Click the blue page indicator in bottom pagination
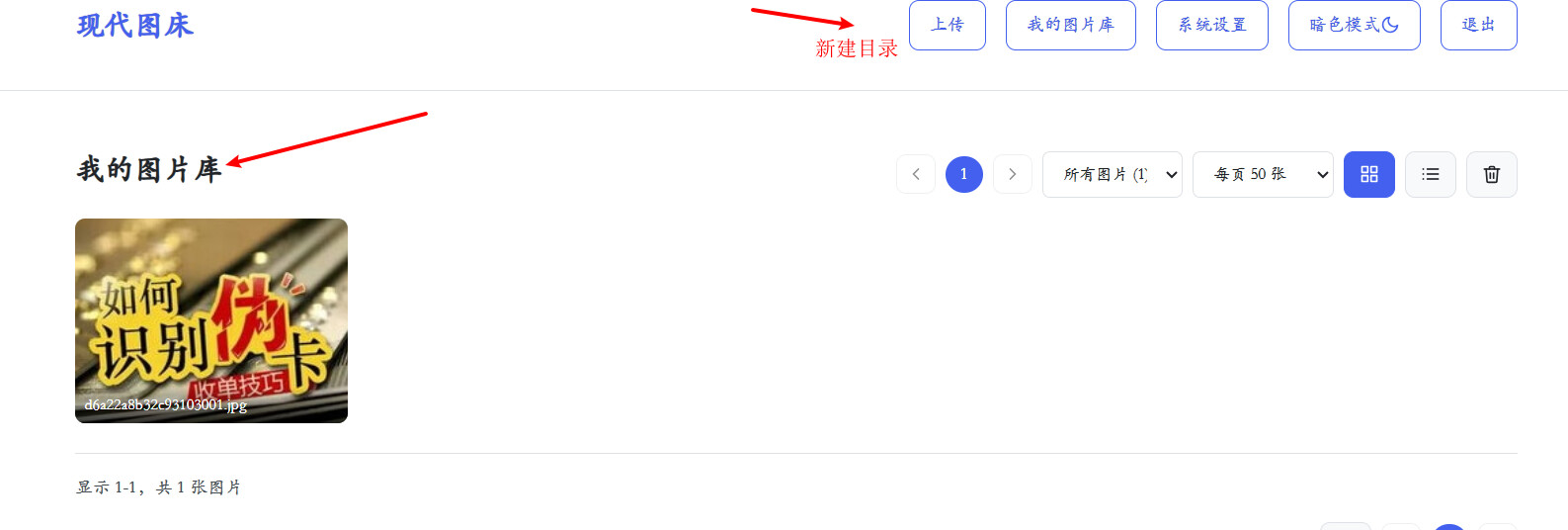Image resolution: width=1568 pixels, height=530 pixels. [1448, 527]
